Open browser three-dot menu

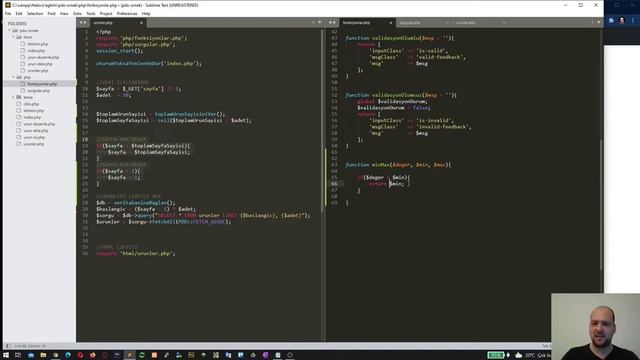[633, 20]
